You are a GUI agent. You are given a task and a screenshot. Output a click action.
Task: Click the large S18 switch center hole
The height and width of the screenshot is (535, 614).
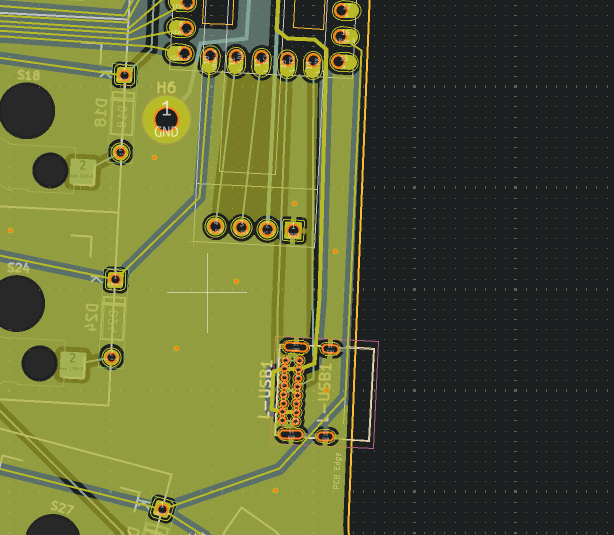click(x=26, y=111)
